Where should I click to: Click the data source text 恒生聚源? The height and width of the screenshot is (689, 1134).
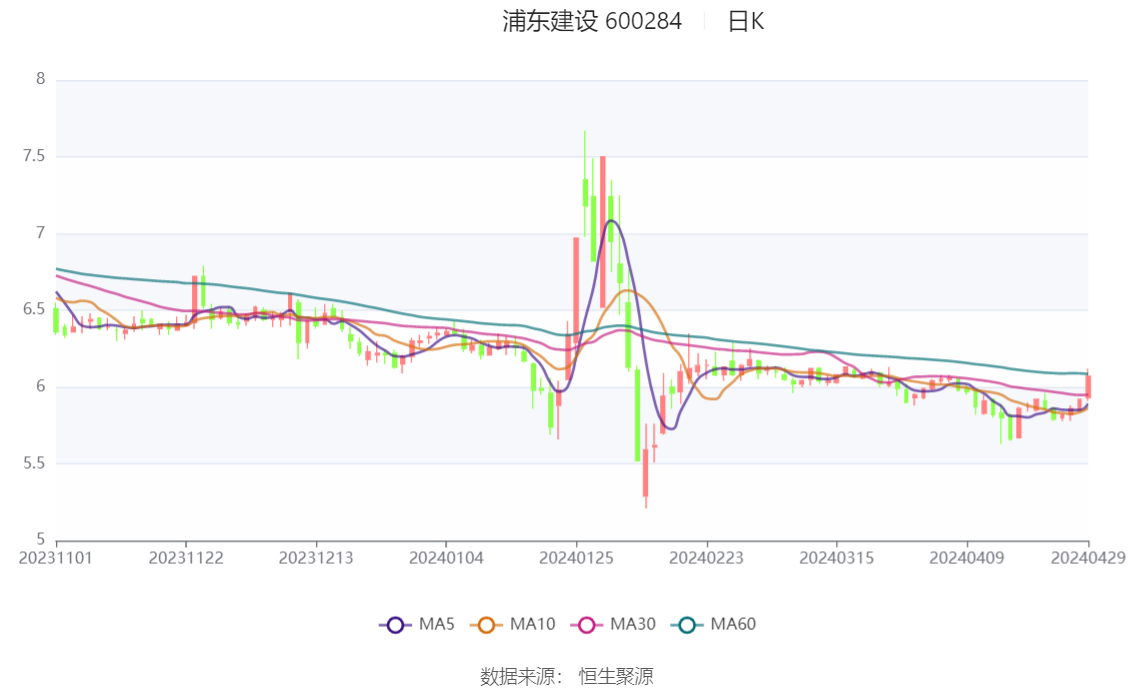click(x=616, y=677)
